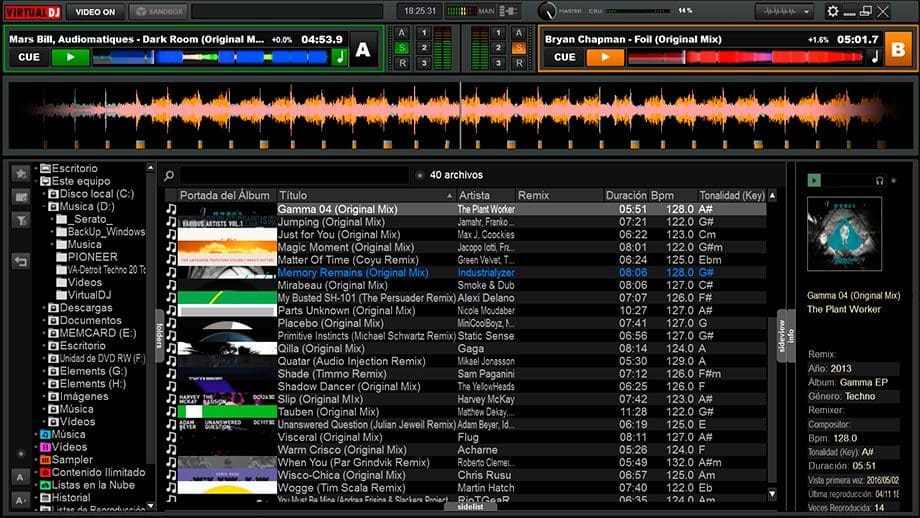The height and width of the screenshot is (518, 920).
Task: Collapse the Este equipo tree node
Action: tap(36, 181)
